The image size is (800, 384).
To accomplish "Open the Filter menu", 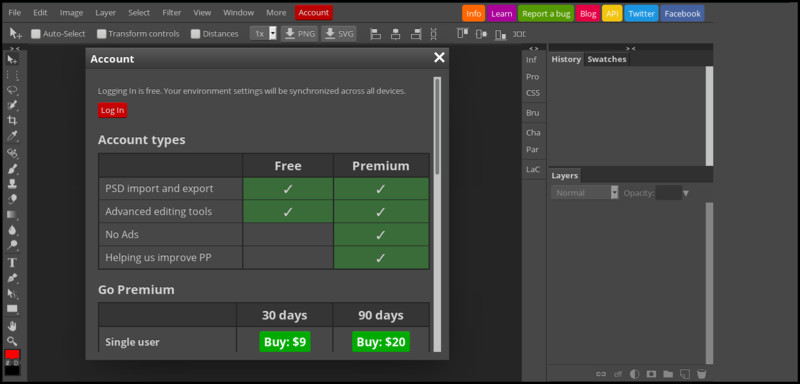I will (171, 13).
